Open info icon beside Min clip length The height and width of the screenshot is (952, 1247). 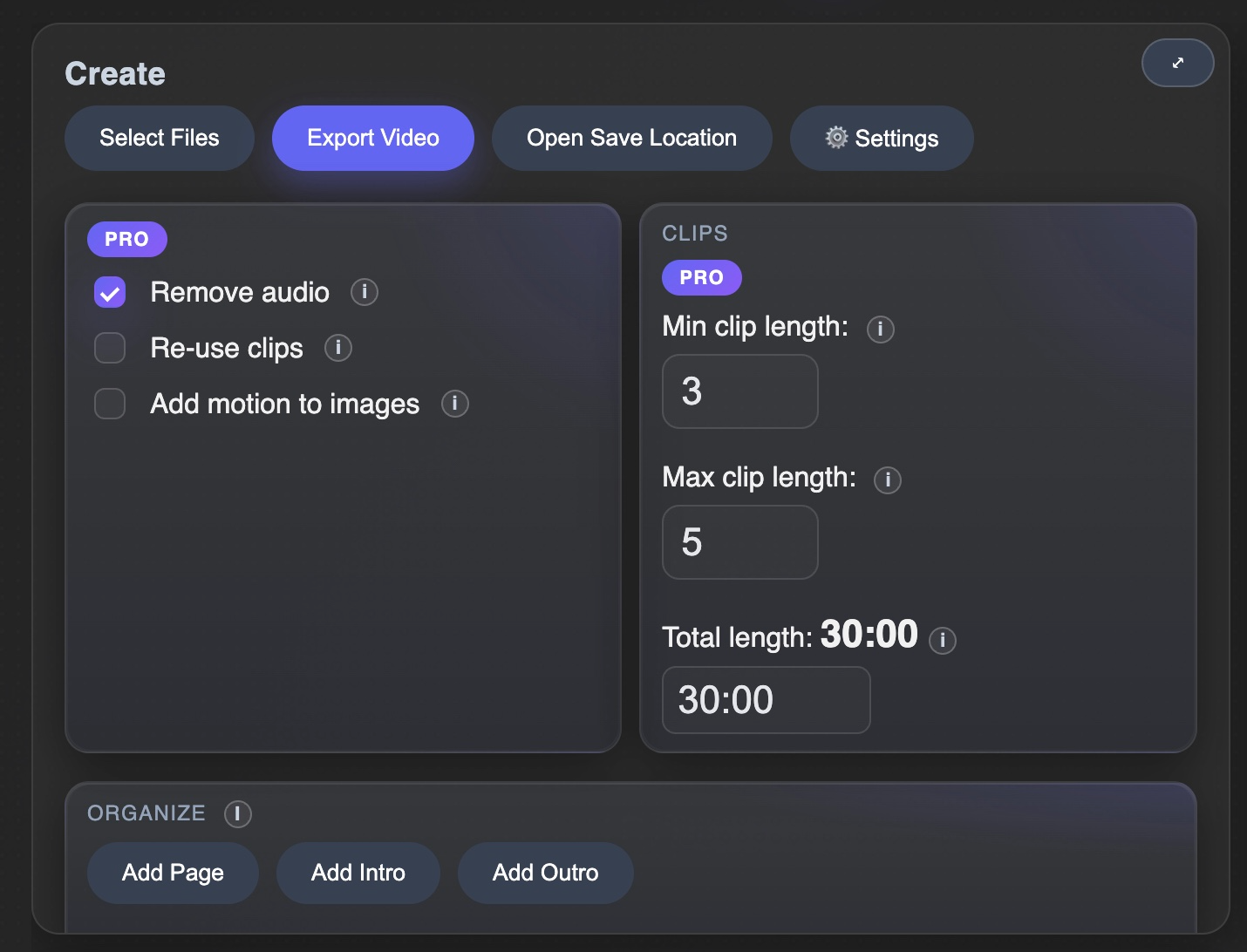pos(880,330)
